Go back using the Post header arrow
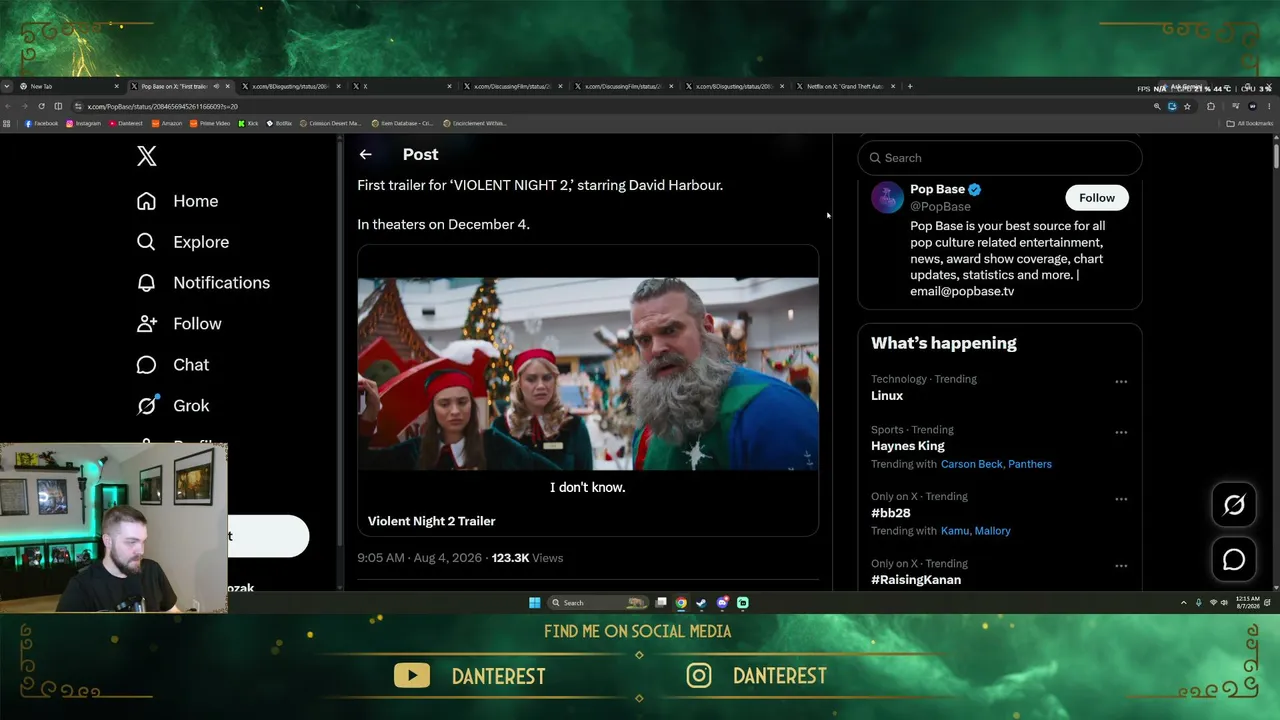Screen dimensions: 1280x720 (x=365, y=154)
